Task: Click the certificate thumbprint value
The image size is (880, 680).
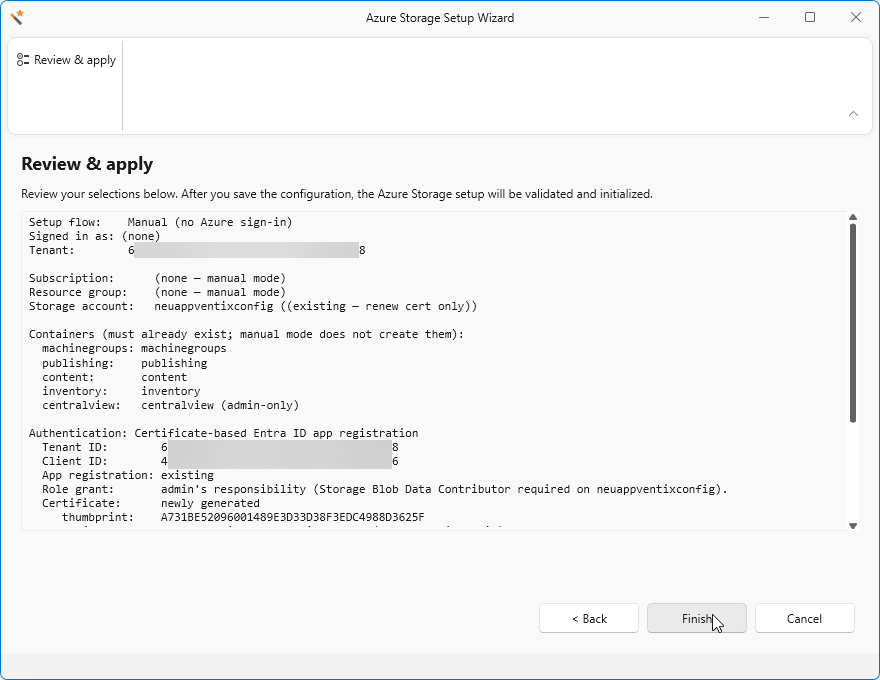Action: click(292, 517)
